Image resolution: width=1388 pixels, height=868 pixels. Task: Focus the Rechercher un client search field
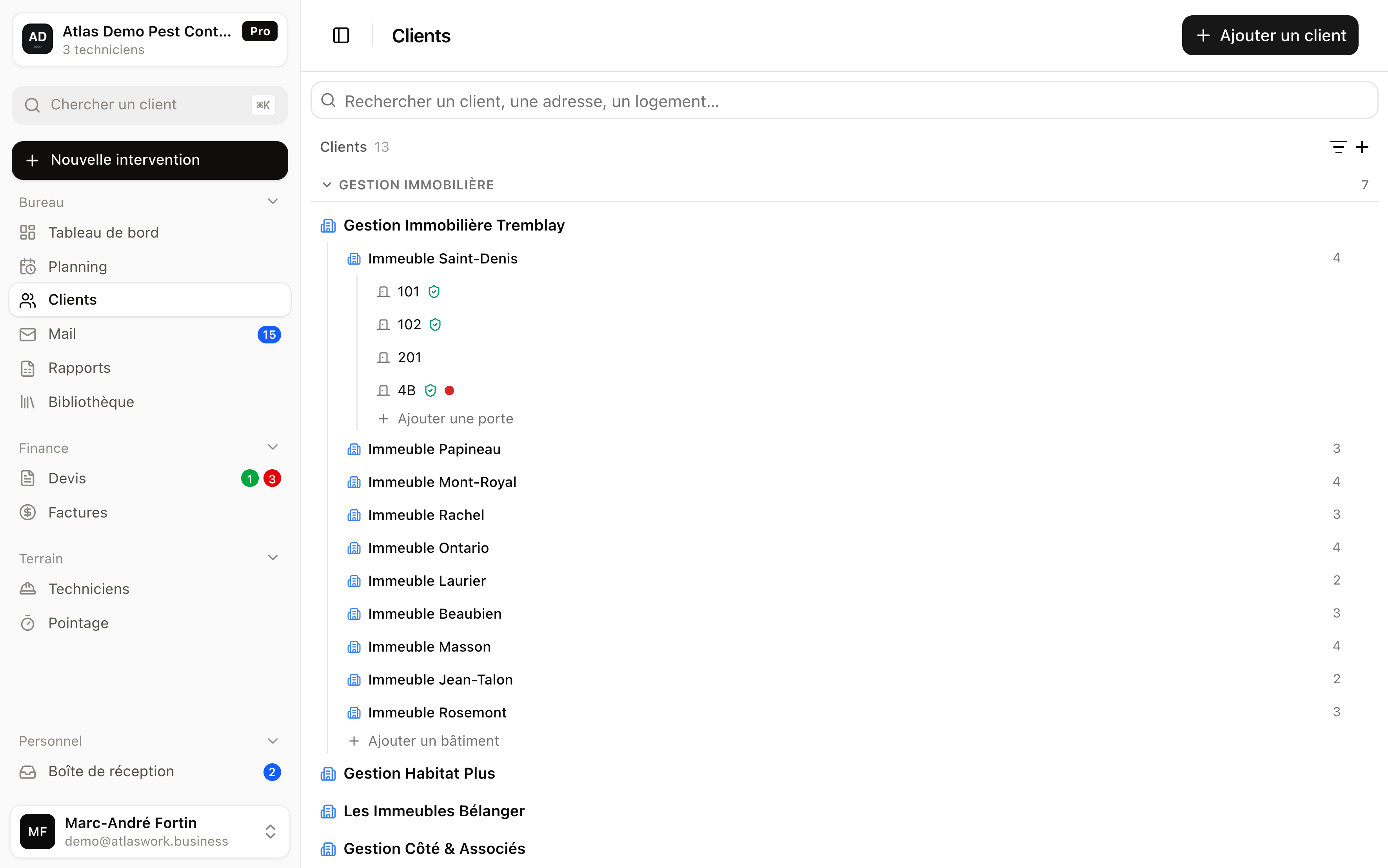click(844, 100)
